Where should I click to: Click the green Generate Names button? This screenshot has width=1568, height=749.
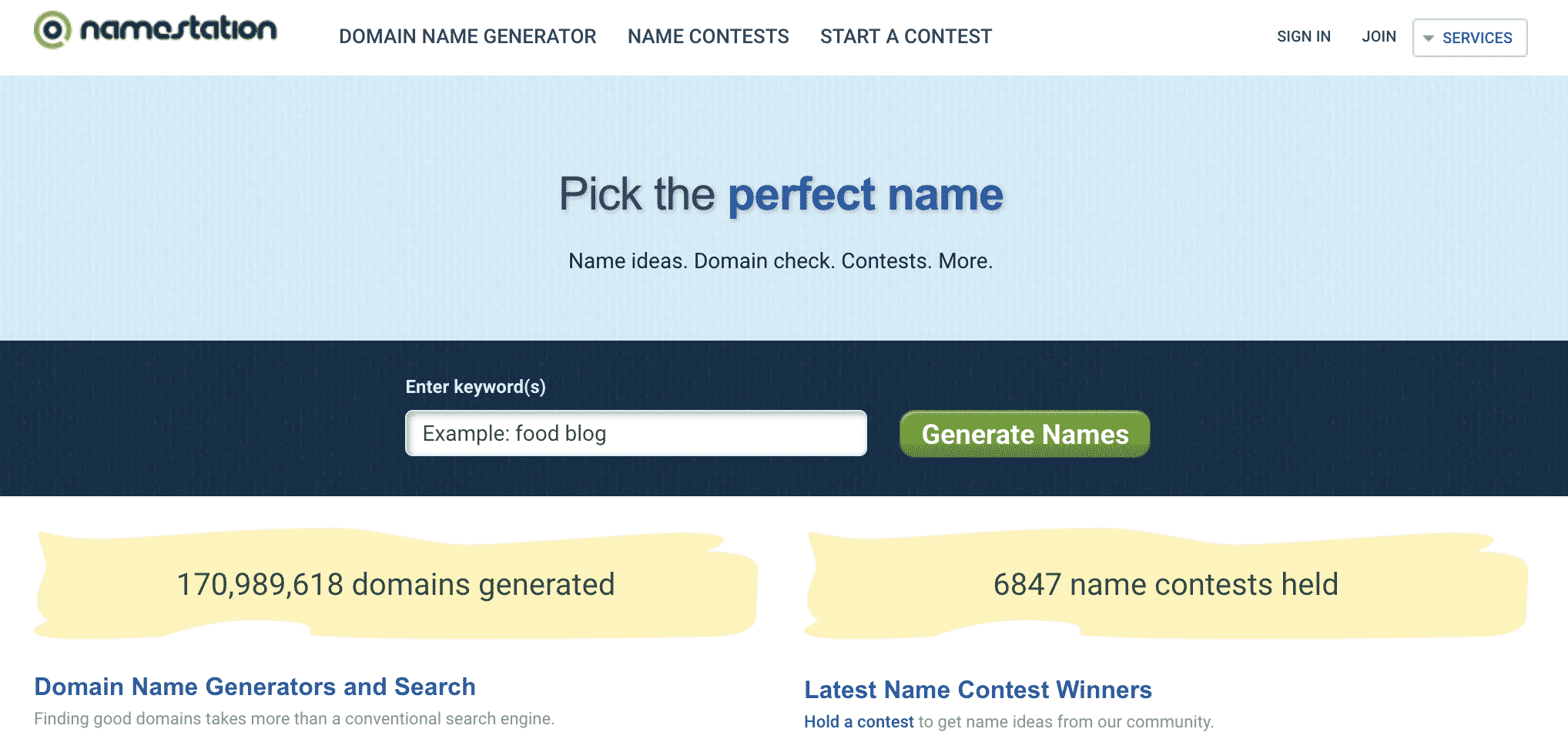tap(1024, 434)
